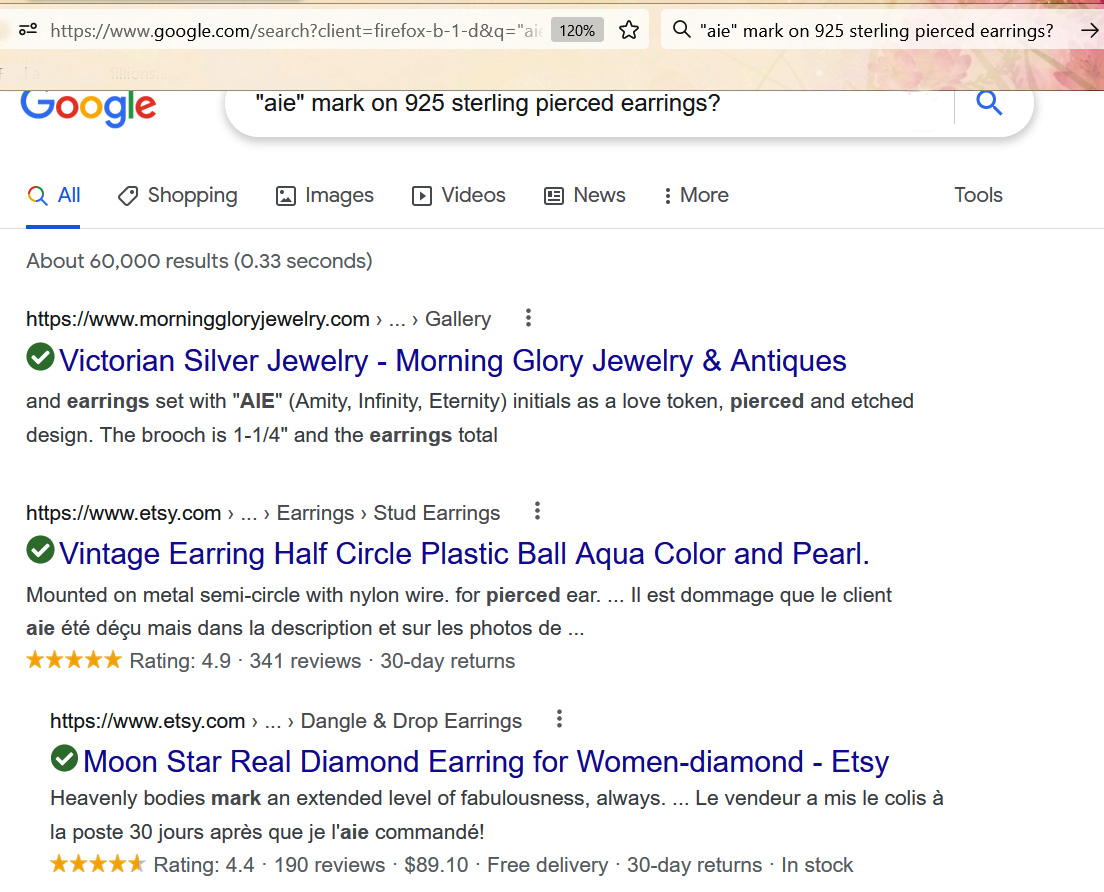This screenshot has width=1104, height=892.
Task: Switch to the Shopping tab
Action: pyautogui.click(x=178, y=195)
